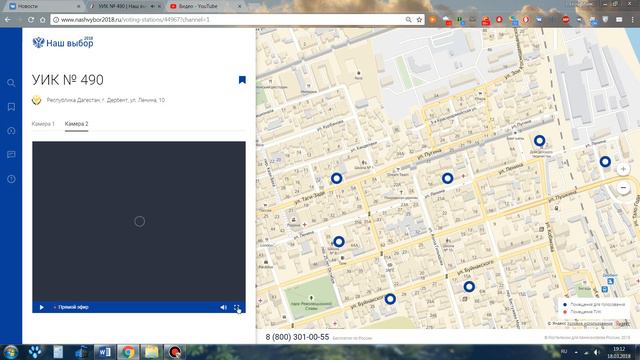Switch to Камера 1 tab

tap(43, 124)
